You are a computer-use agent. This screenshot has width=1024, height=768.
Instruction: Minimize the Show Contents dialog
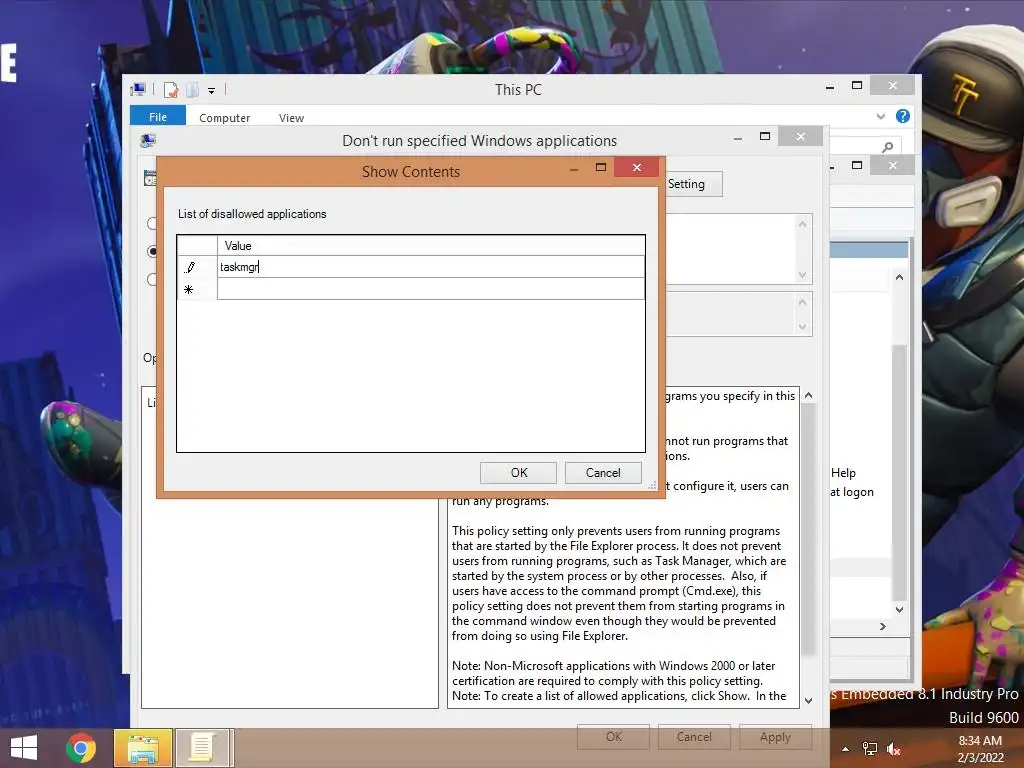(574, 168)
